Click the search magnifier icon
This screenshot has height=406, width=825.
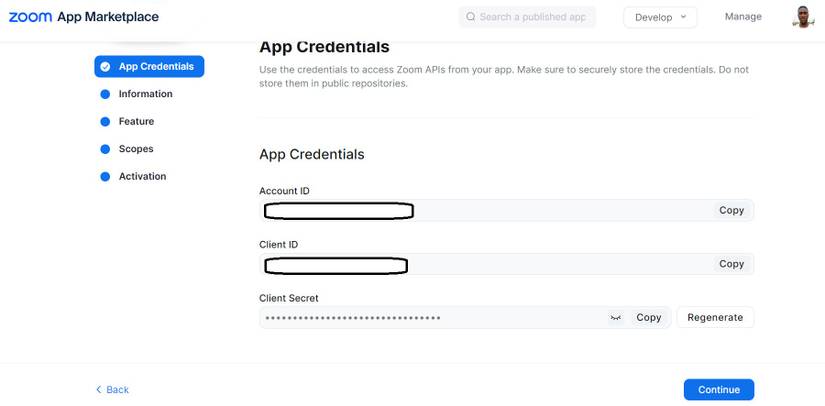[471, 17]
